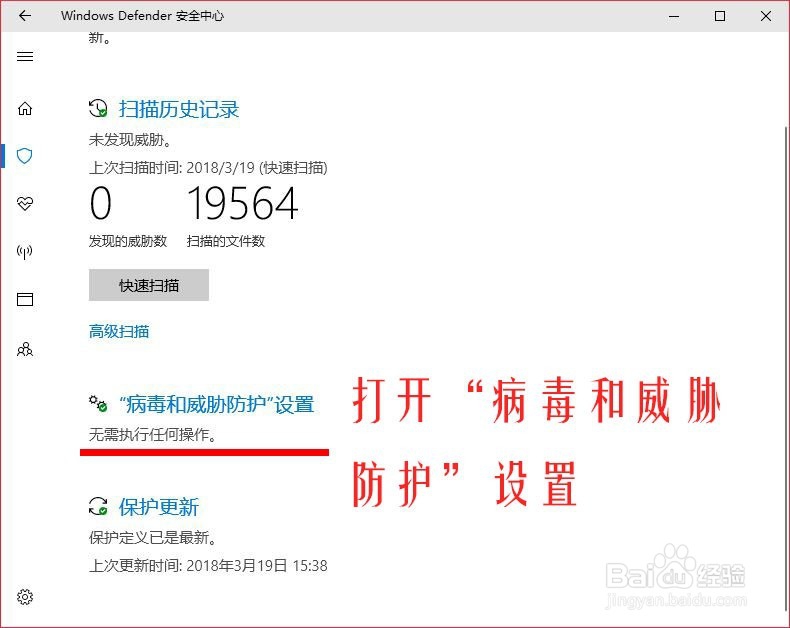Click the 发现的威胁数 label
This screenshot has height=628, width=790.
point(128,241)
